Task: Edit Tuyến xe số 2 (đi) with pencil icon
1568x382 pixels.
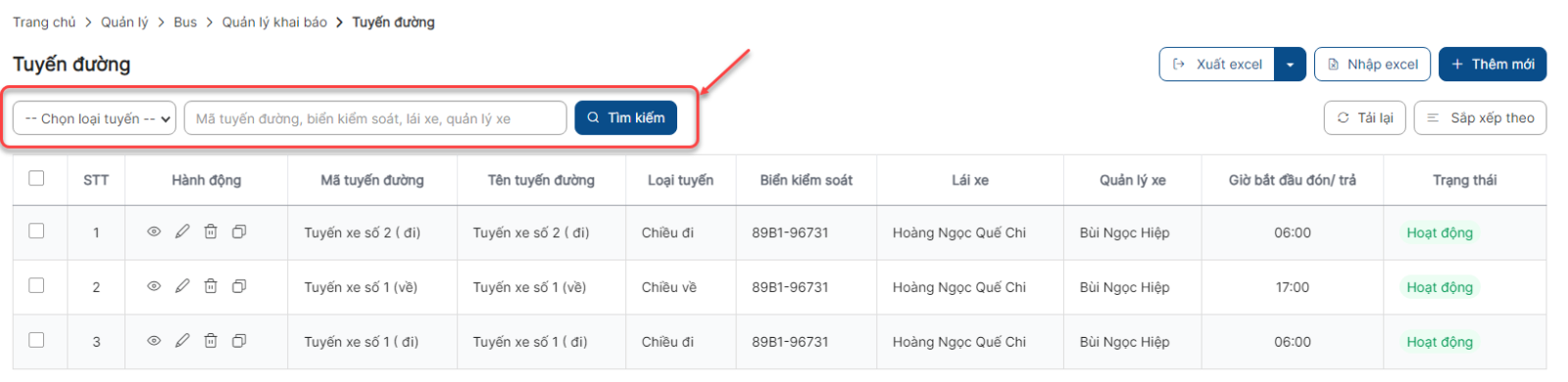Action: [x=182, y=232]
